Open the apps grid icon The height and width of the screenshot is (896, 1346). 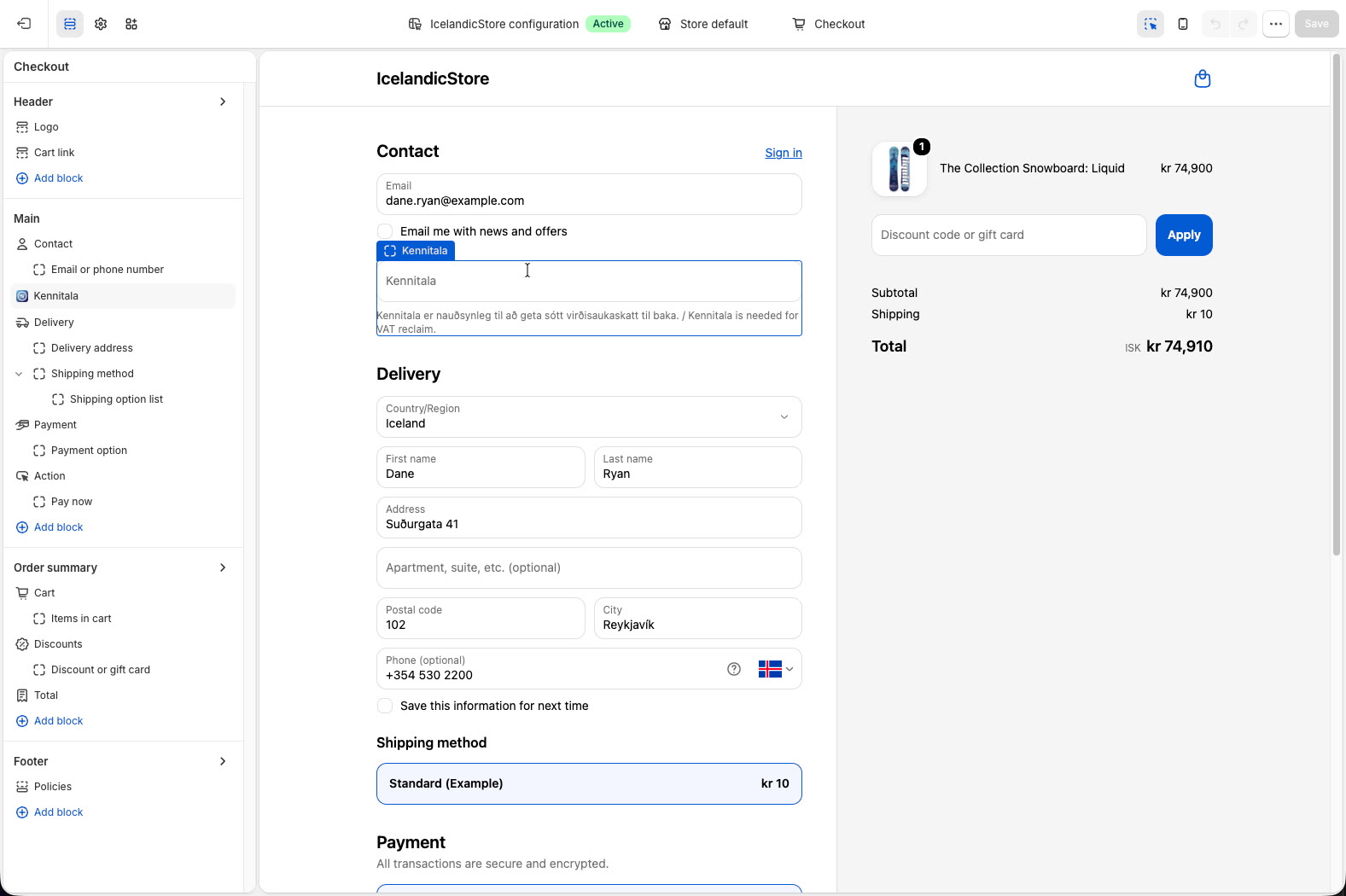[x=131, y=24]
